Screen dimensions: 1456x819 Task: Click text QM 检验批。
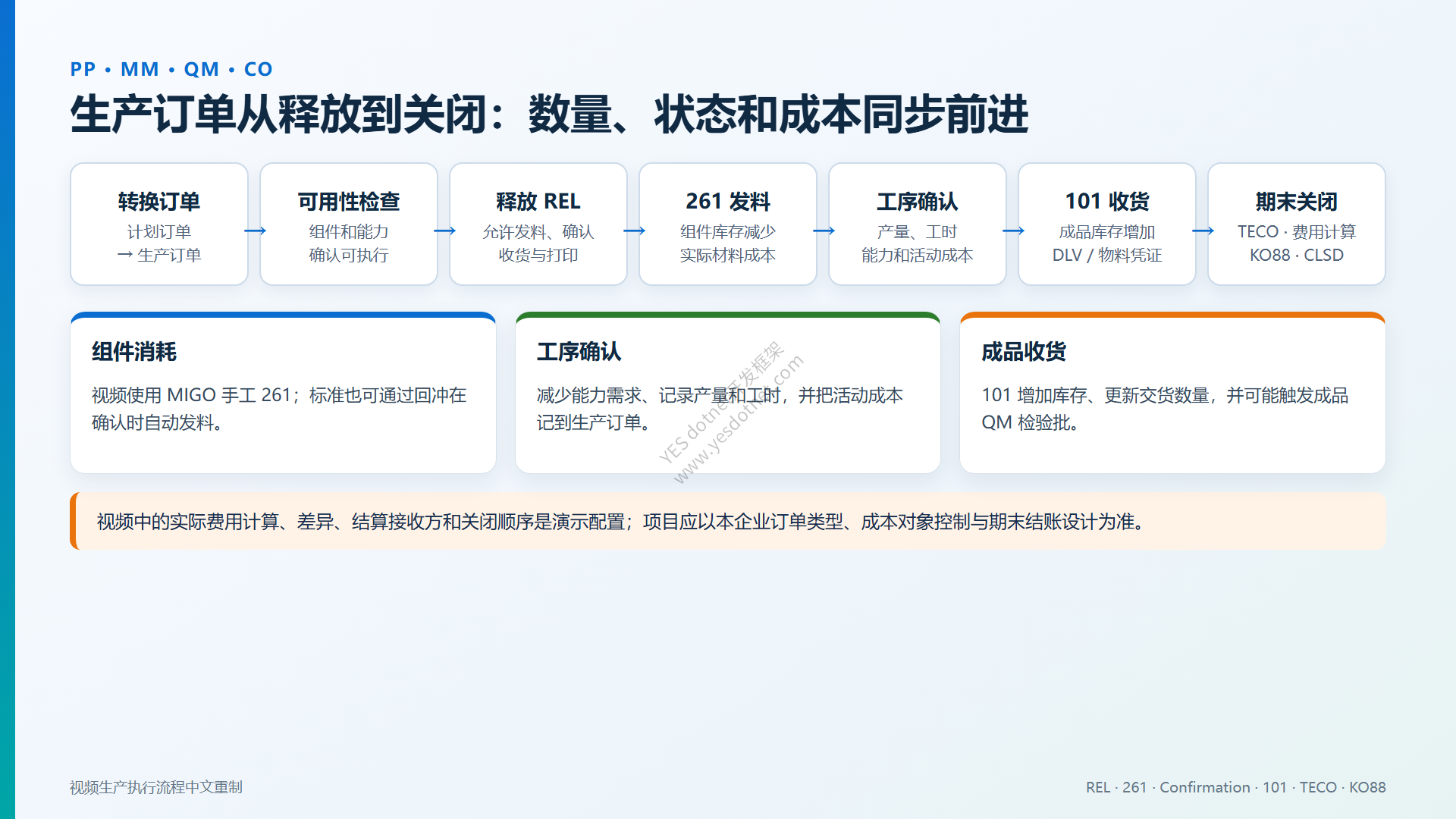pyautogui.click(x=1031, y=422)
